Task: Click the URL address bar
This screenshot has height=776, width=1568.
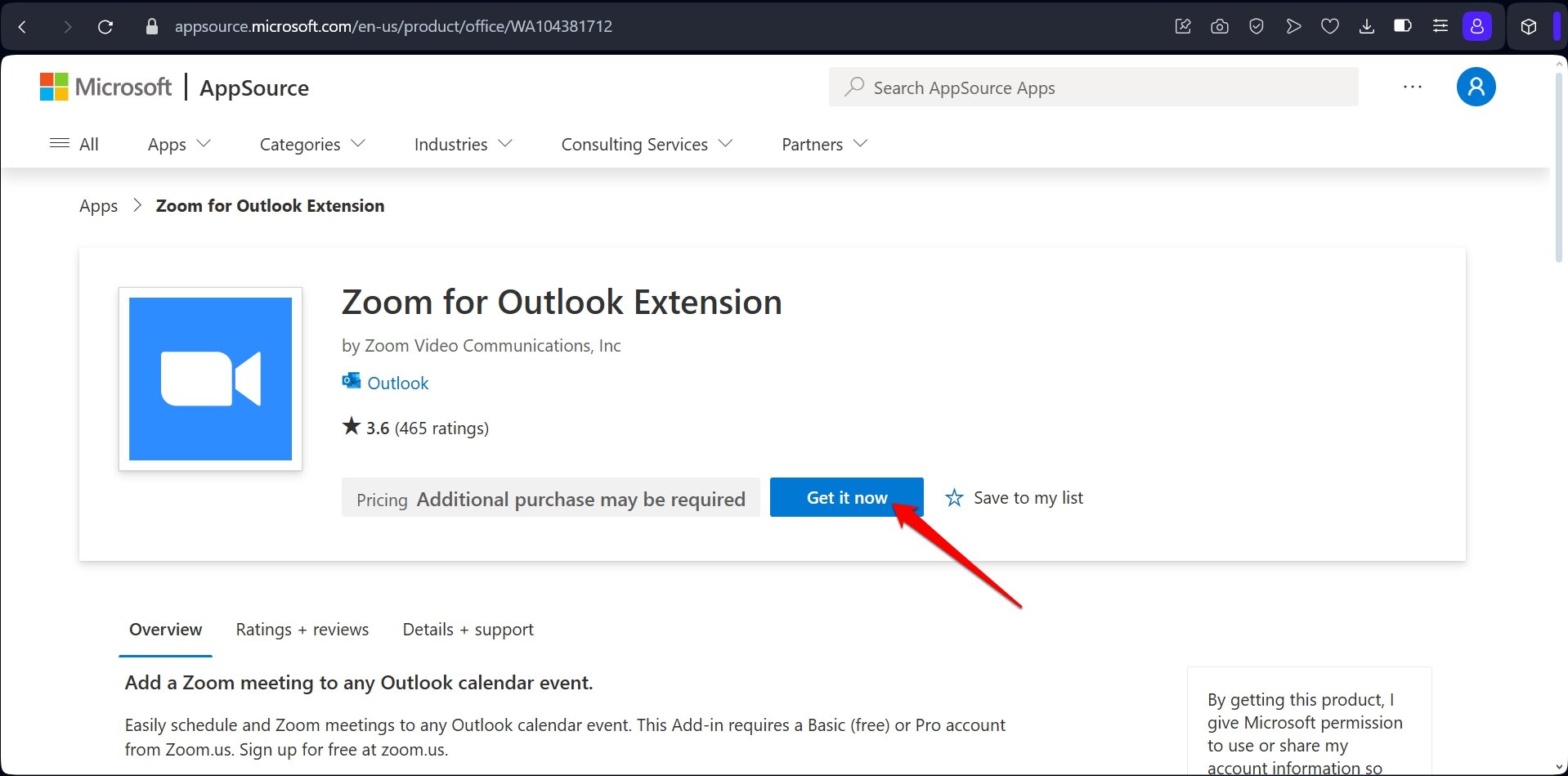Action: (393, 26)
